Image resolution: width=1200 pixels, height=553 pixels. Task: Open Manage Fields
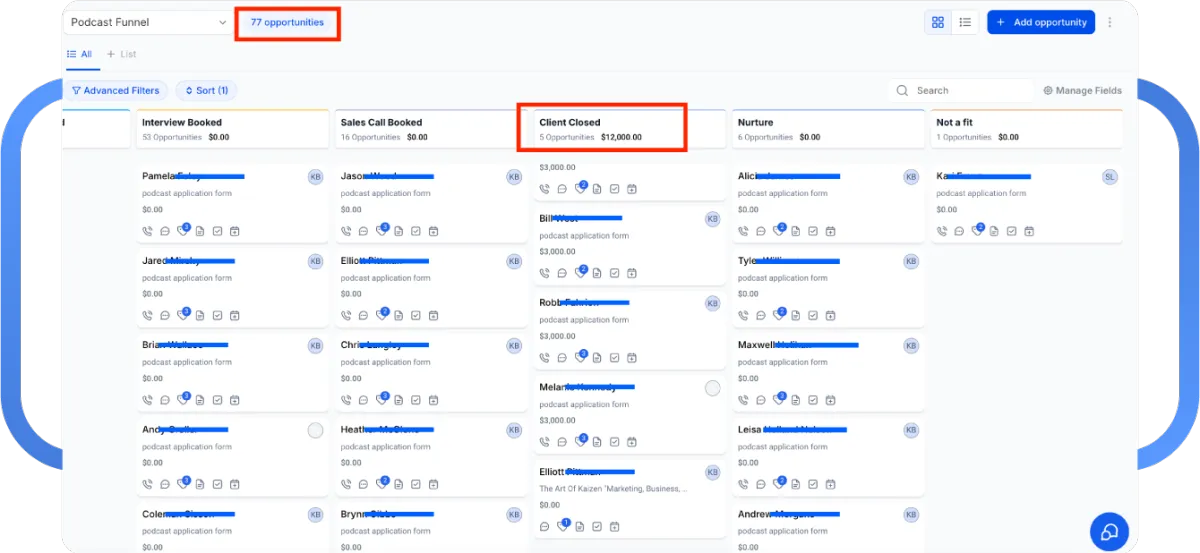1082,90
